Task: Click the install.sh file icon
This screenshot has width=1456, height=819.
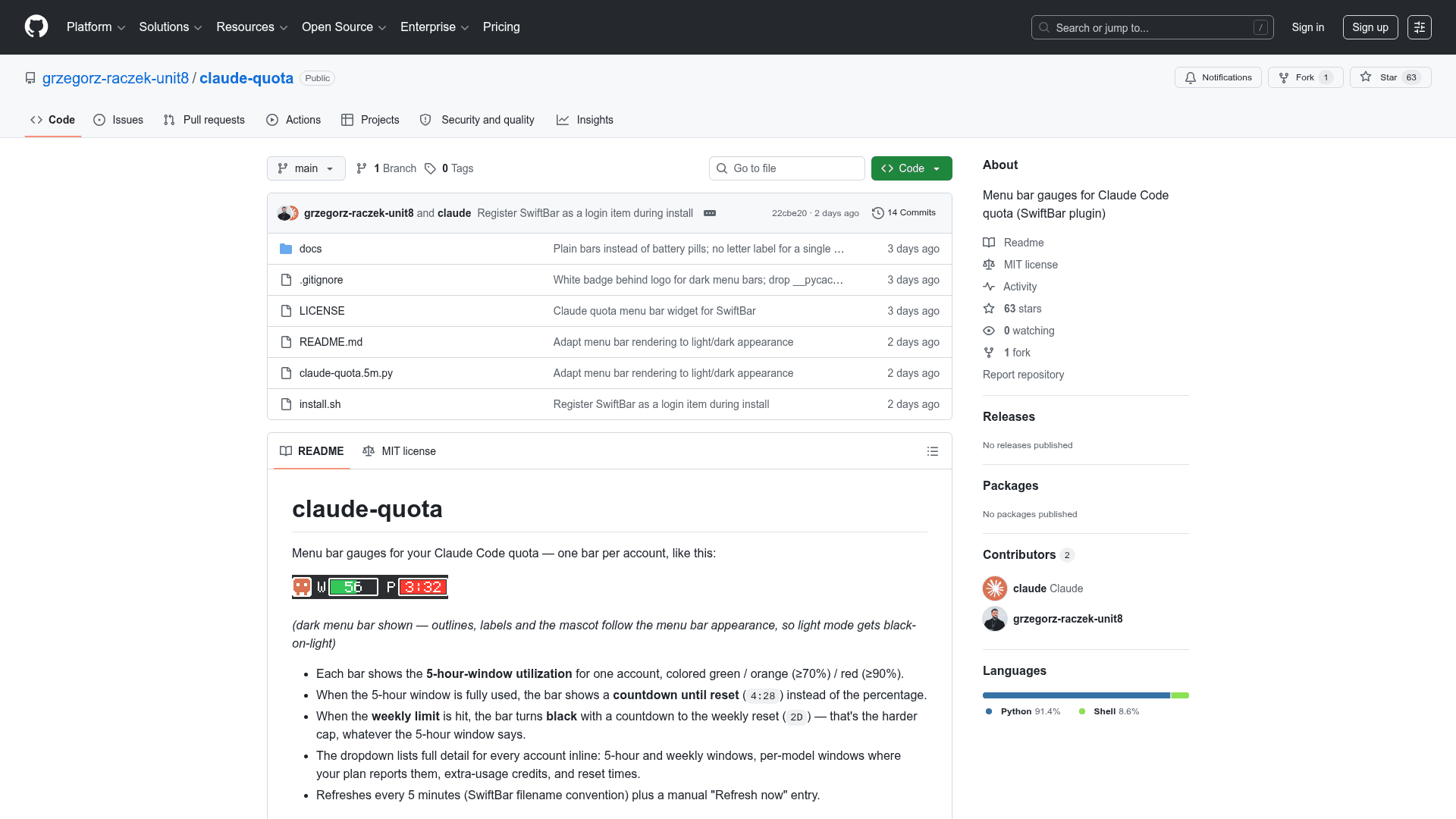Action: click(x=286, y=404)
